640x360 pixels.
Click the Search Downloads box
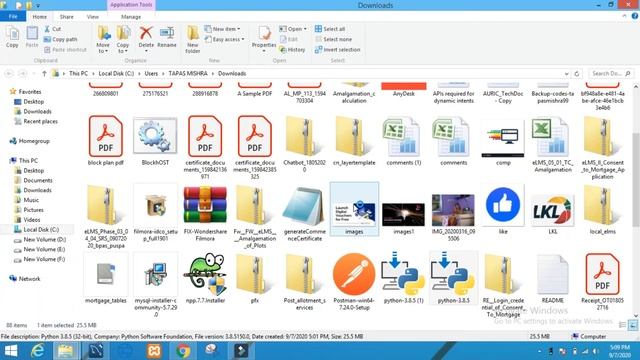coord(611,73)
